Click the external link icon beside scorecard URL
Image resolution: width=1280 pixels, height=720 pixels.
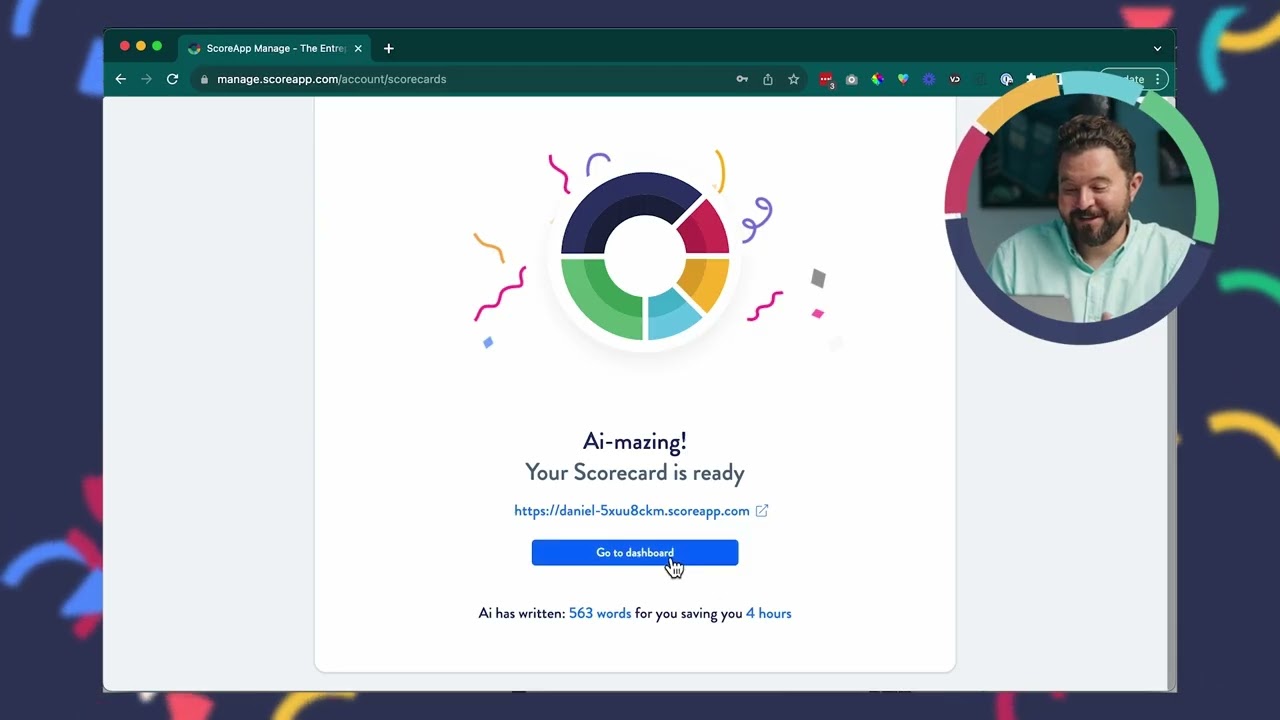pyautogui.click(x=762, y=511)
